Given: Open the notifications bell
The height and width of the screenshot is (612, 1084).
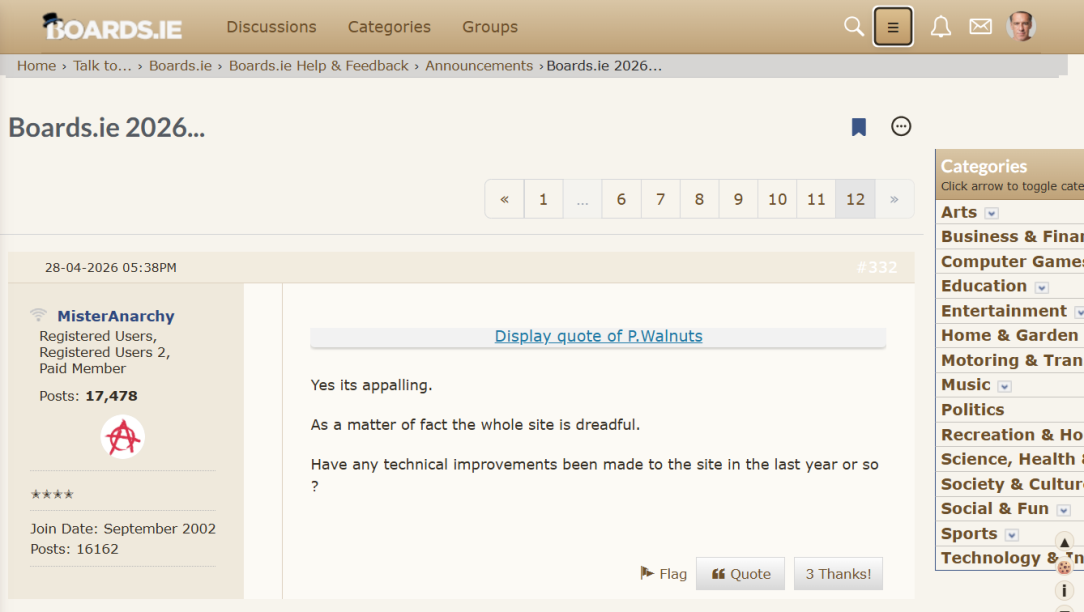Looking at the screenshot, I should pyautogui.click(x=940, y=26).
